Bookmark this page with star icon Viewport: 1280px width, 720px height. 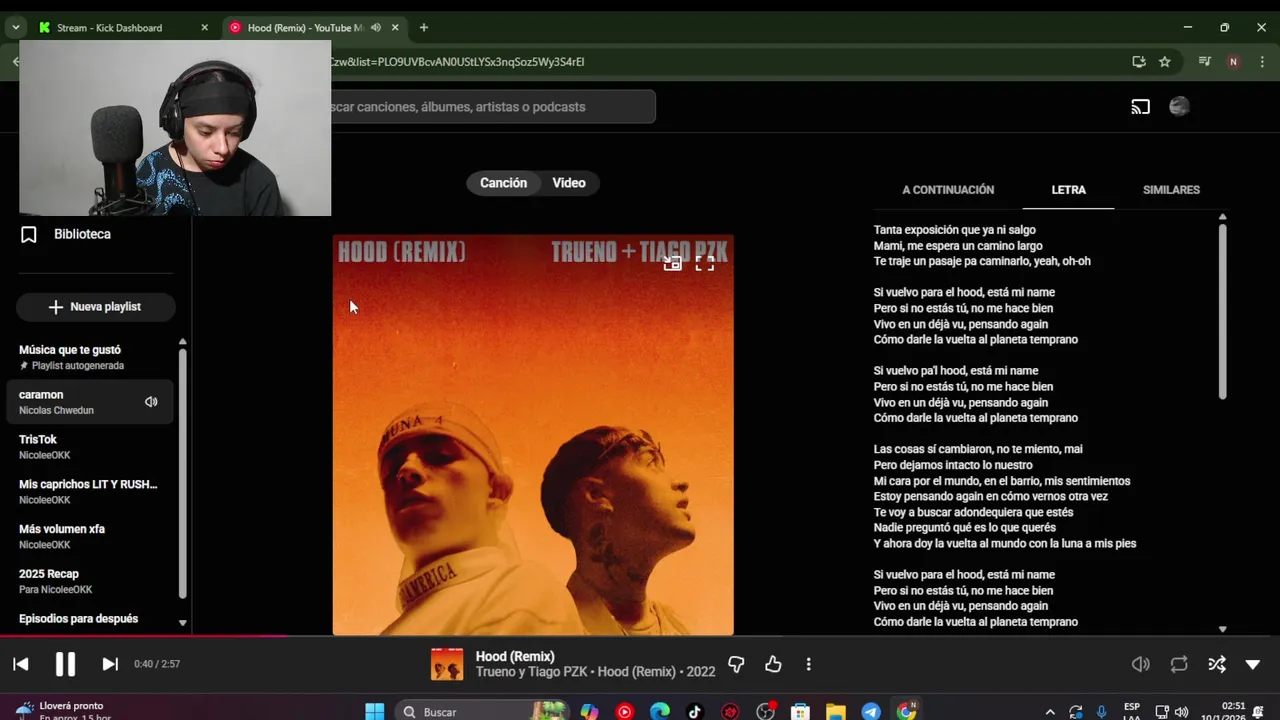tap(1165, 62)
